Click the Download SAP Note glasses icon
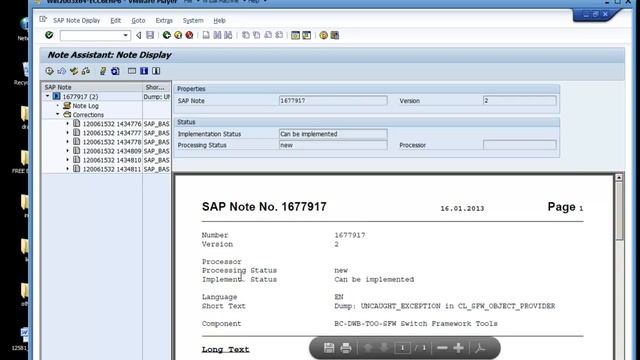 click(x=86, y=71)
